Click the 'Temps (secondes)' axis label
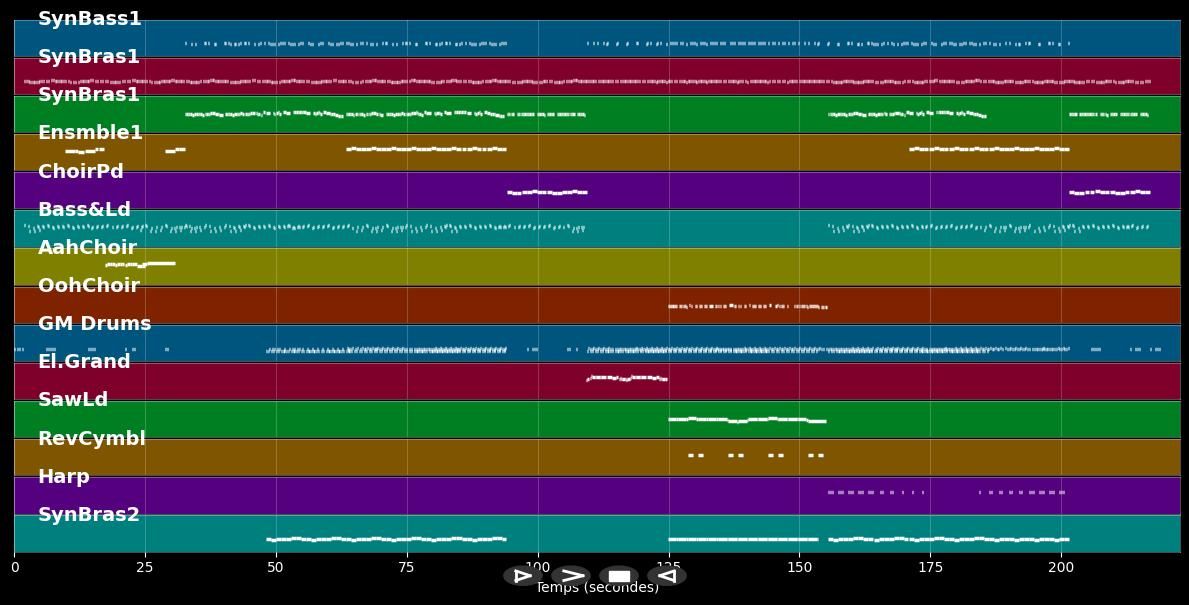This screenshot has height=605, width=1189. [x=597, y=588]
